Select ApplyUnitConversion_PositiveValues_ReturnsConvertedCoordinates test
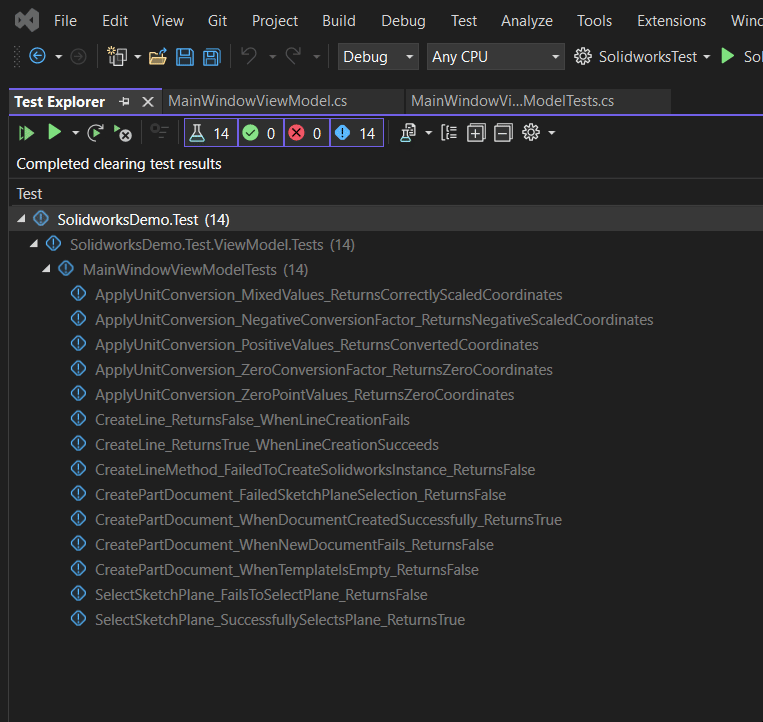The width and height of the screenshot is (763, 722). tap(317, 345)
